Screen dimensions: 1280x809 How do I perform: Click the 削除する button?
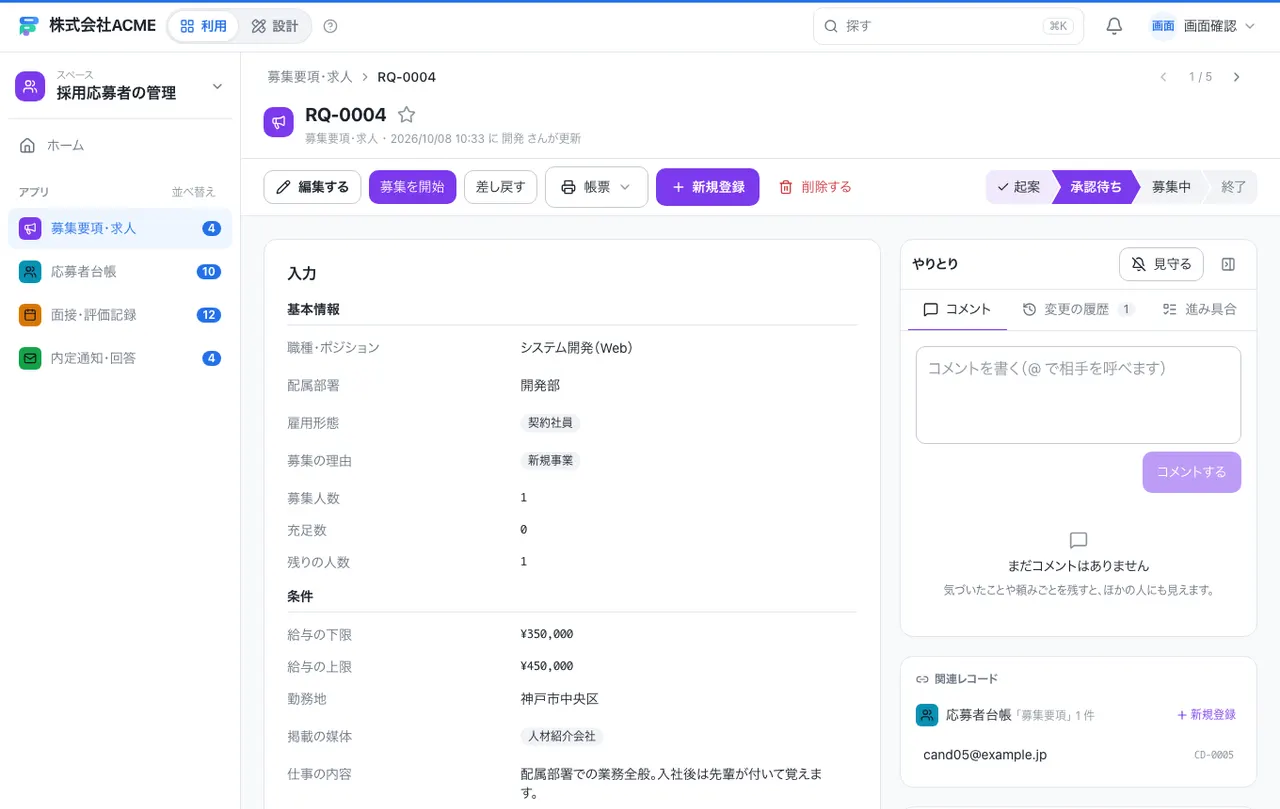(x=815, y=187)
